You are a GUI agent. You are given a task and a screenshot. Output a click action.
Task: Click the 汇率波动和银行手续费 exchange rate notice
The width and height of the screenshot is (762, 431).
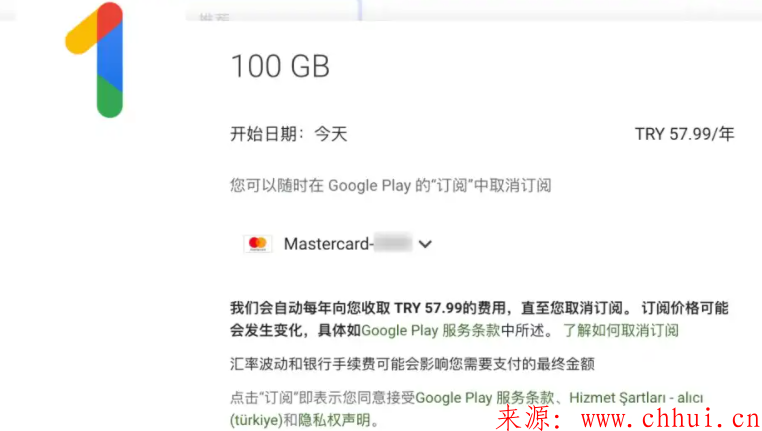click(x=412, y=364)
